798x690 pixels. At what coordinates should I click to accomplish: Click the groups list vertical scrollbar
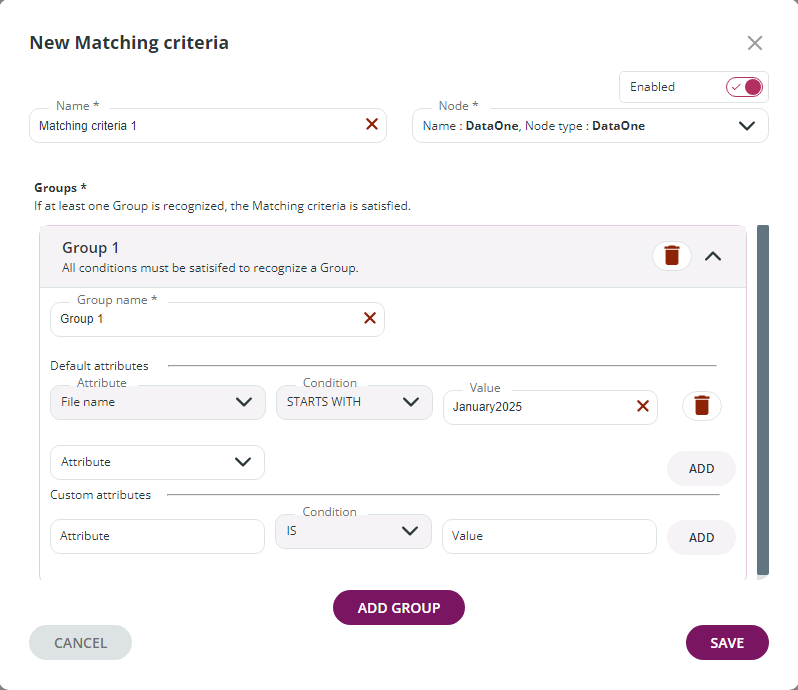coord(762,400)
